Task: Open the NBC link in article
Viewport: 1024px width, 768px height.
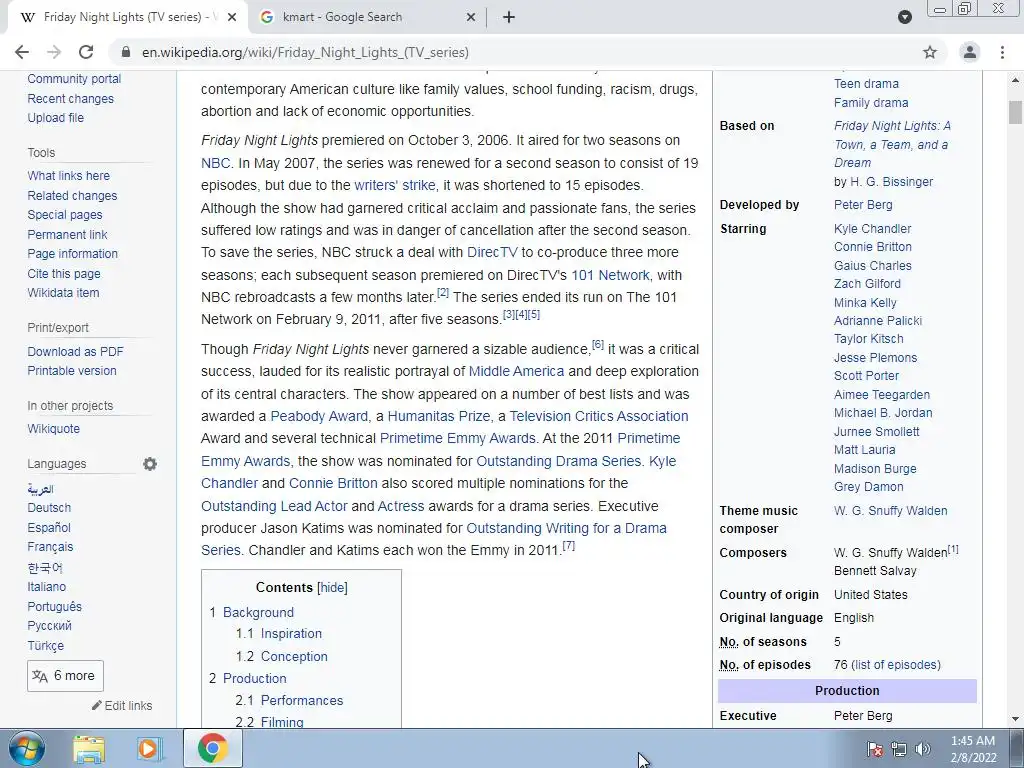Action: (216, 163)
